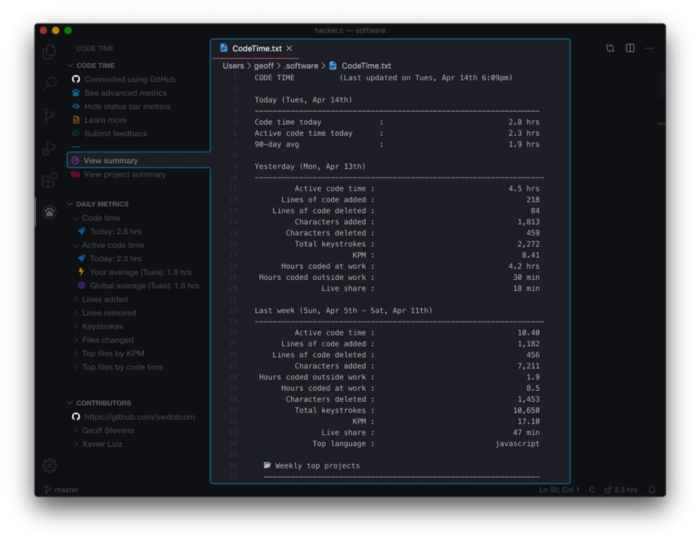700x542 pixels.
Task: Click Ln 50, Col 1 in status bar
Action: [559, 490]
